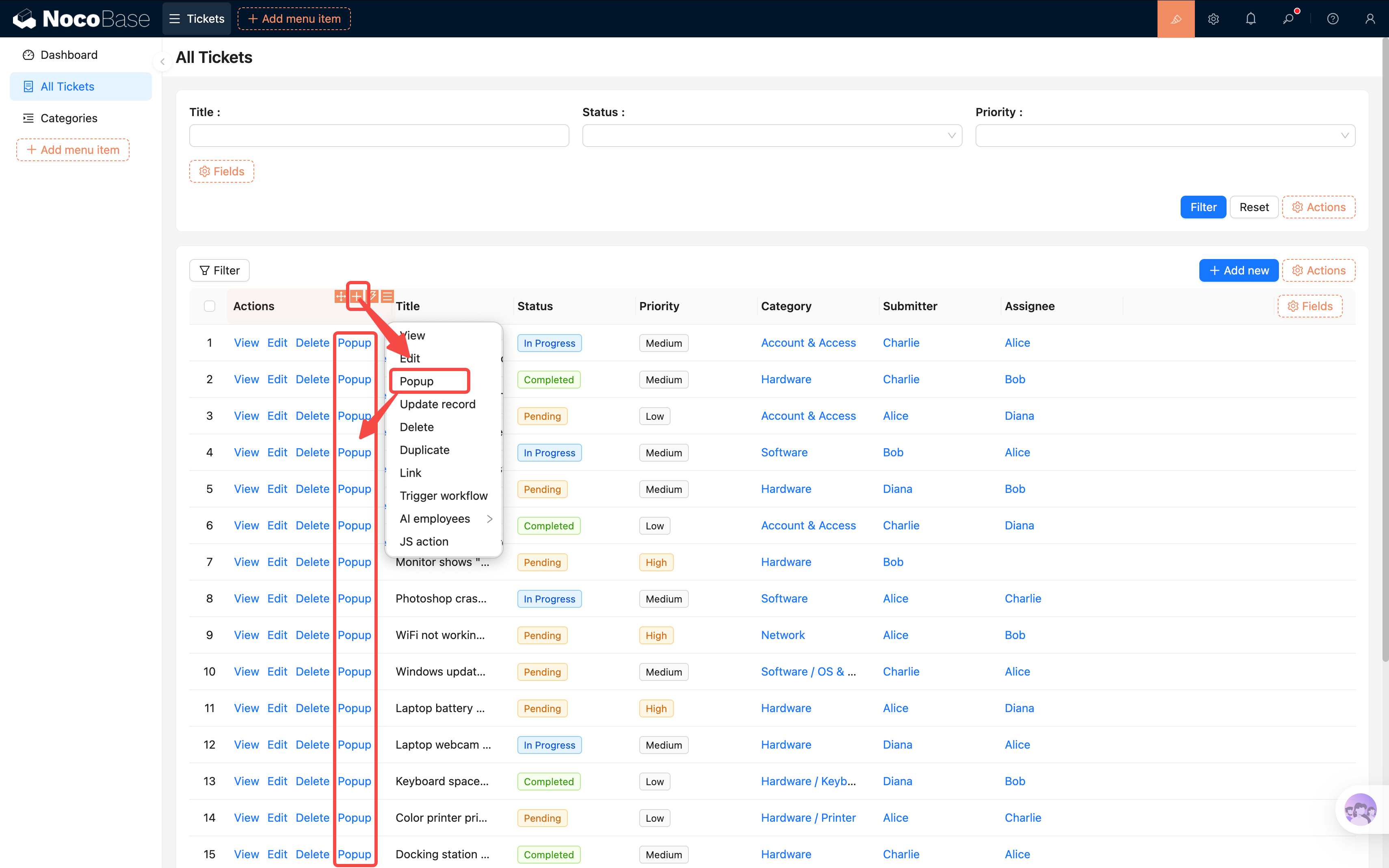Click the UI editor highlighter icon
Screen dimensions: 1389x868
click(x=1175, y=19)
